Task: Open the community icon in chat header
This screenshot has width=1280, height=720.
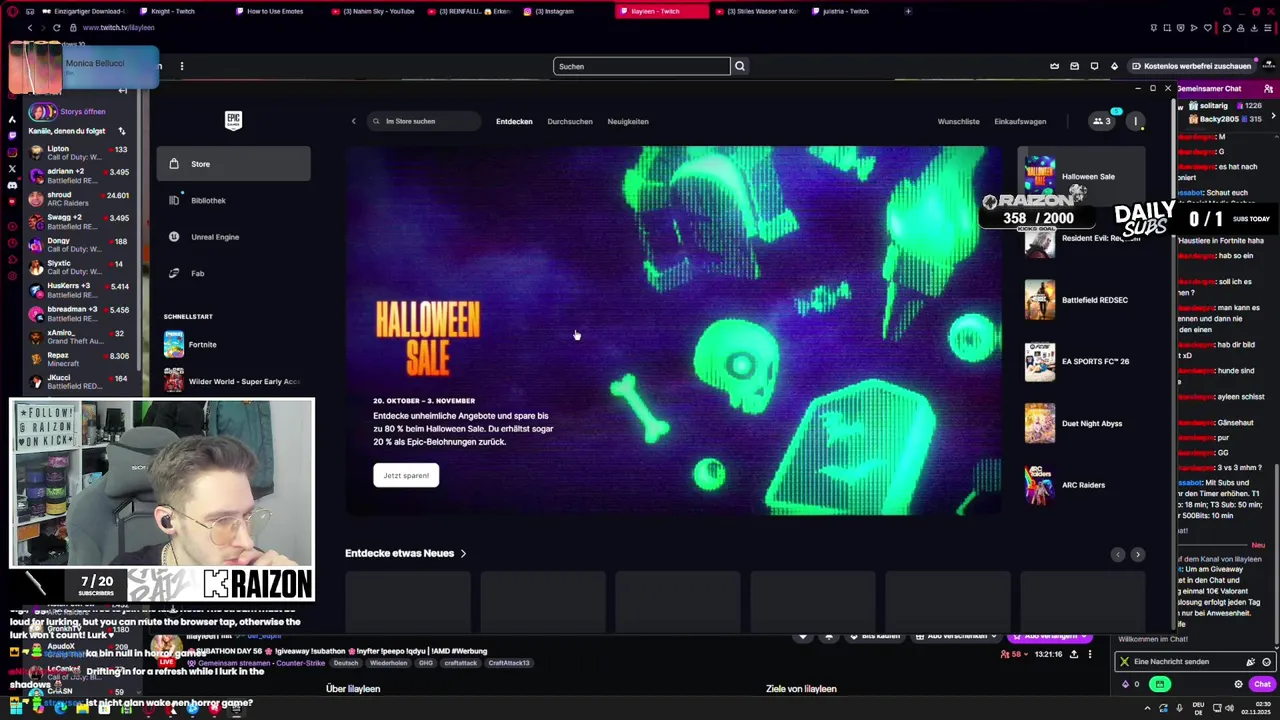Action: click(x=1268, y=89)
